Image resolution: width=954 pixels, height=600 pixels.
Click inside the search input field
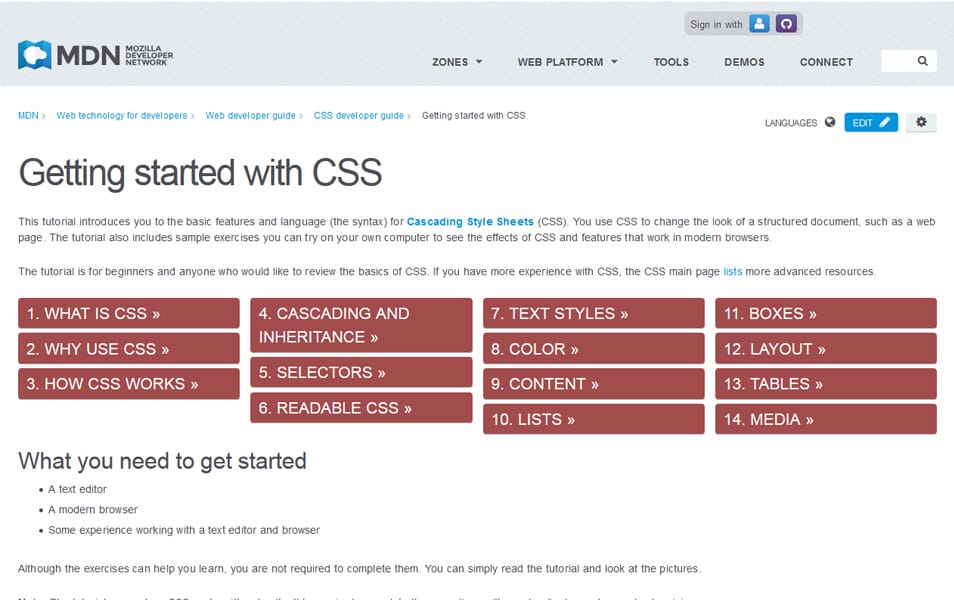[894, 60]
